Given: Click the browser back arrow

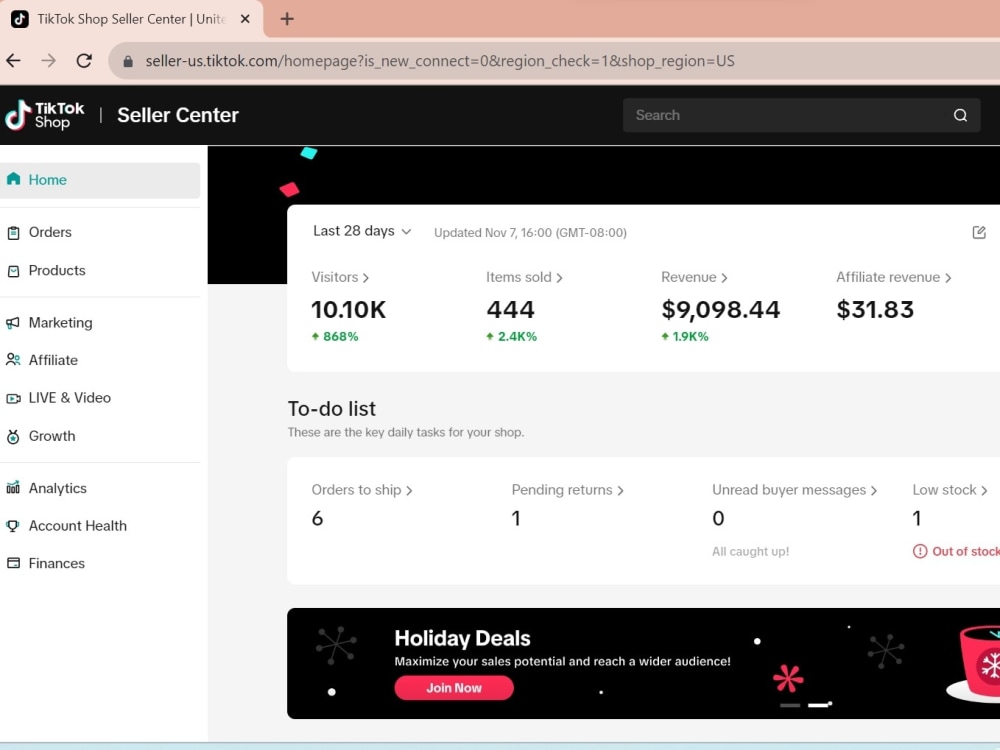Looking at the screenshot, I should (x=13, y=61).
